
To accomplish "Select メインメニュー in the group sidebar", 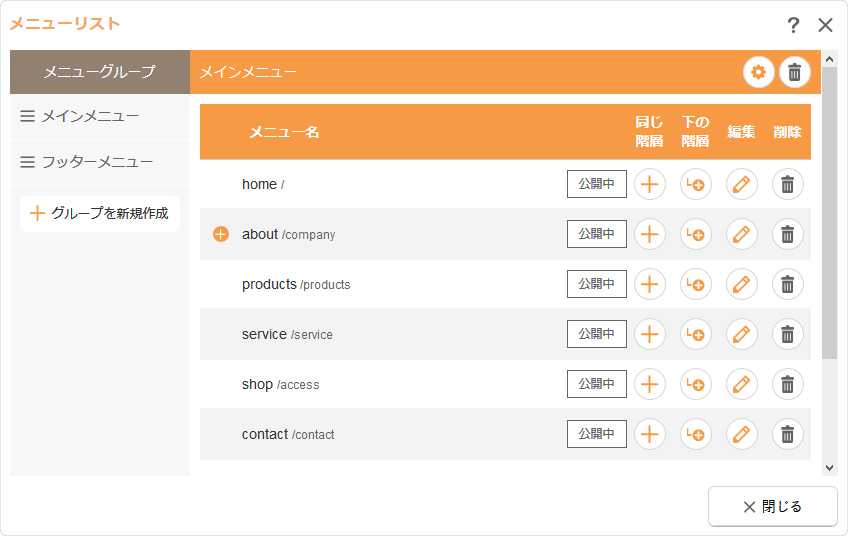I will click(x=90, y=116).
